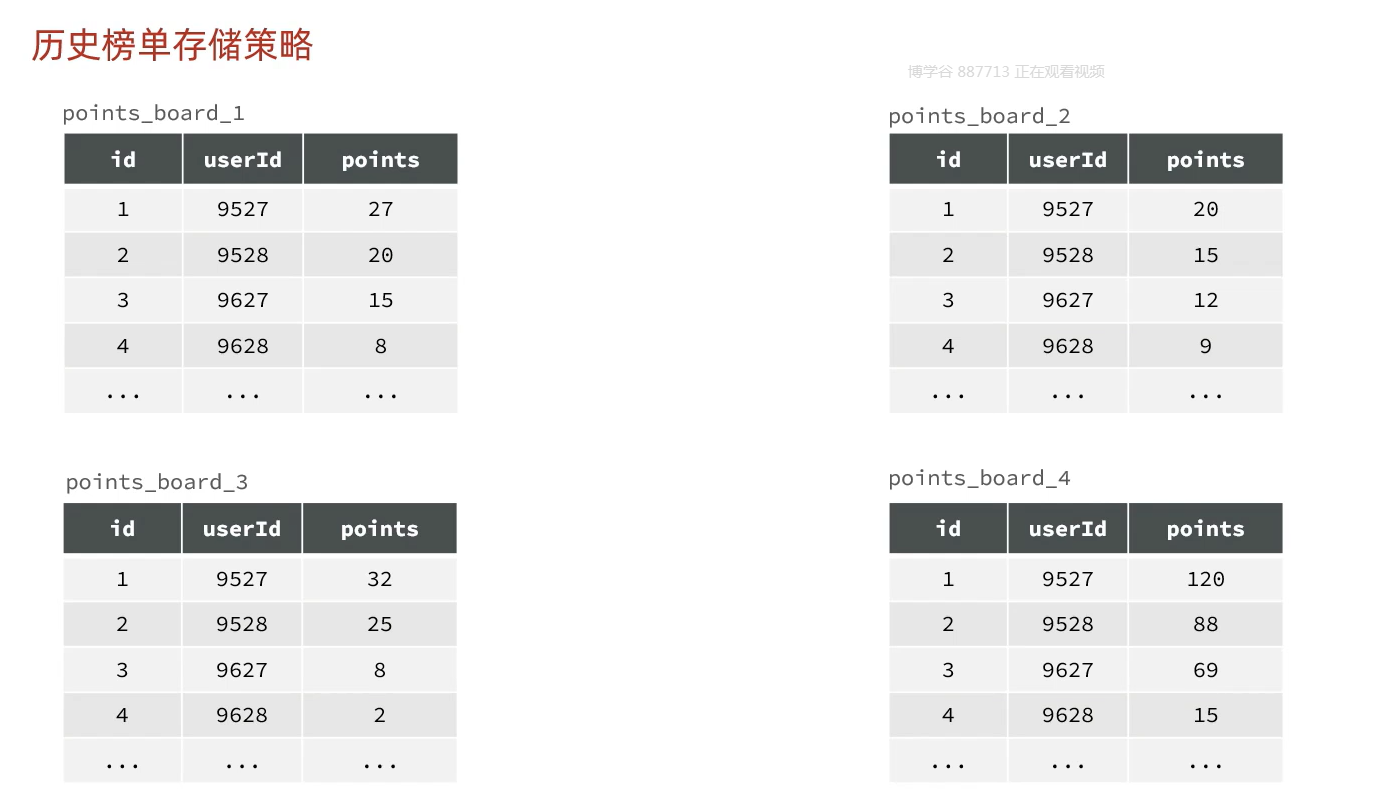Select points cell 12 in points_board_2
Screen dimensions: 1384x803
(x=1205, y=300)
